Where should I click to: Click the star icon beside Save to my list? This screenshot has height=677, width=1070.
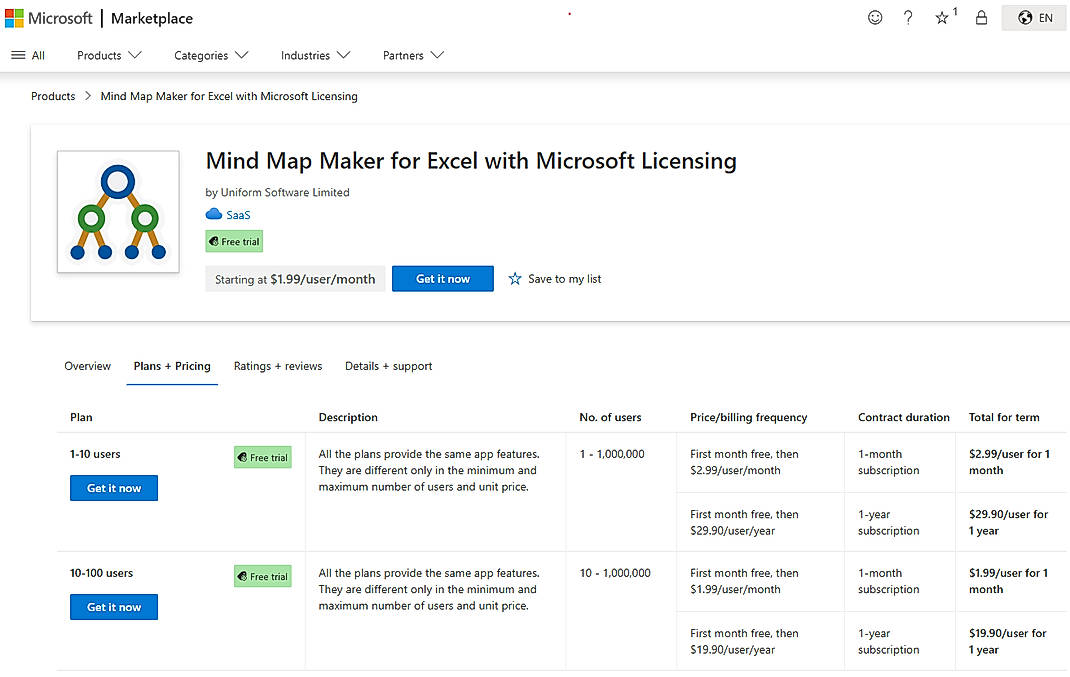pyautogui.click(x=515, y=278)
